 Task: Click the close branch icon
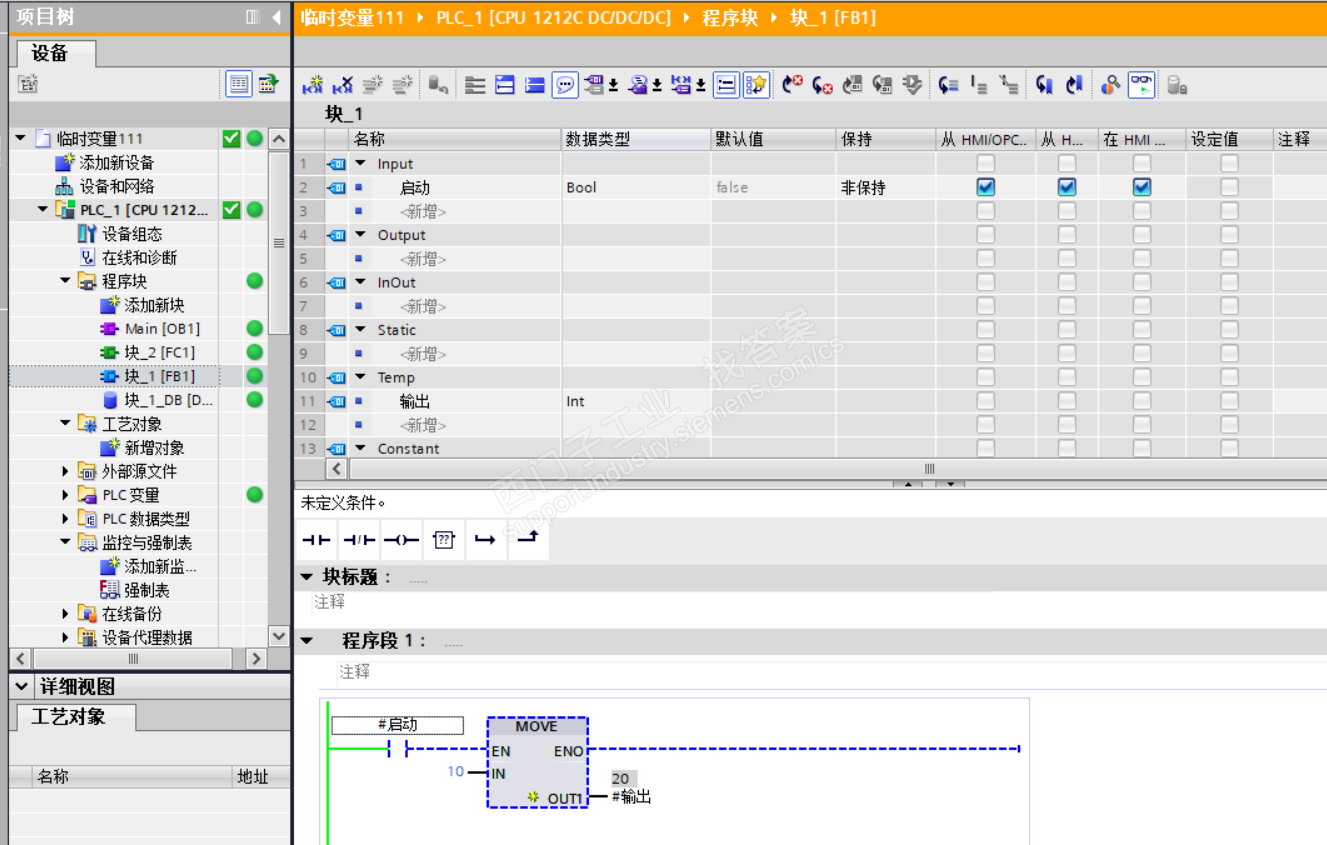[x=527, y=540]
